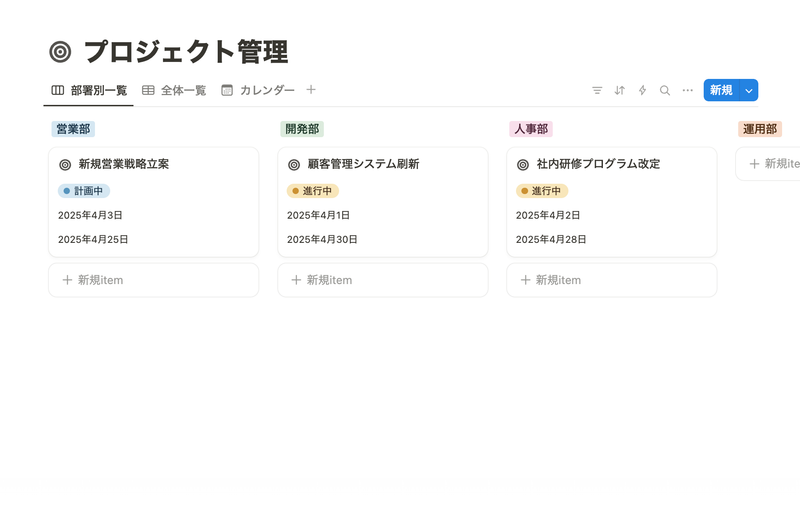Click target icon on 顧客管理システム刷新 card
The height and width of the screenshot is (509, 800).
tap(294, 164)
